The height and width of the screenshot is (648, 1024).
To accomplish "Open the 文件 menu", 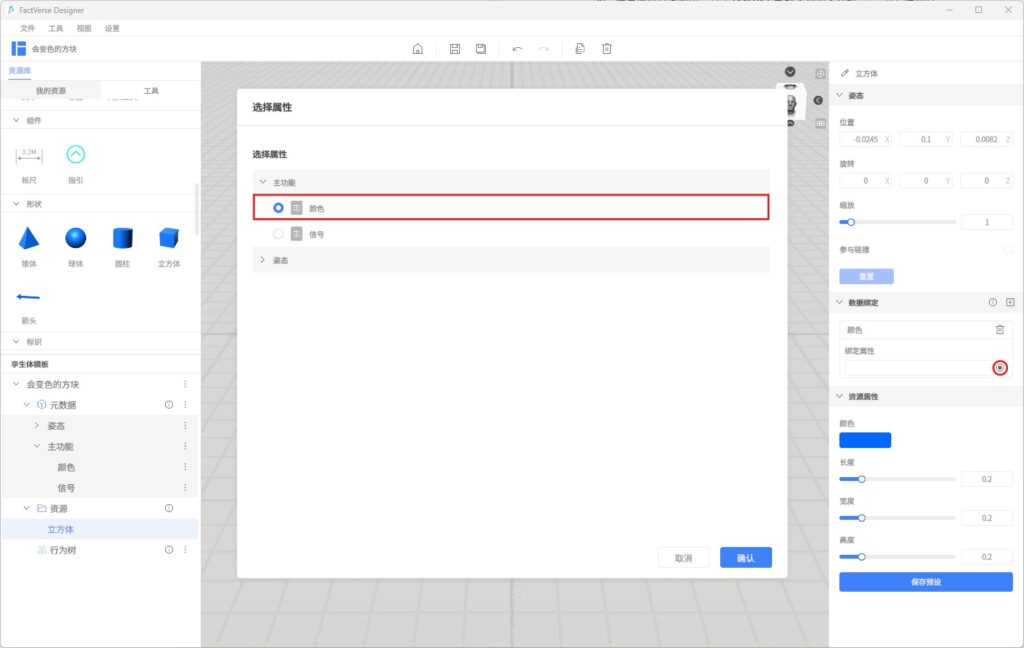I will pos(28,28).
